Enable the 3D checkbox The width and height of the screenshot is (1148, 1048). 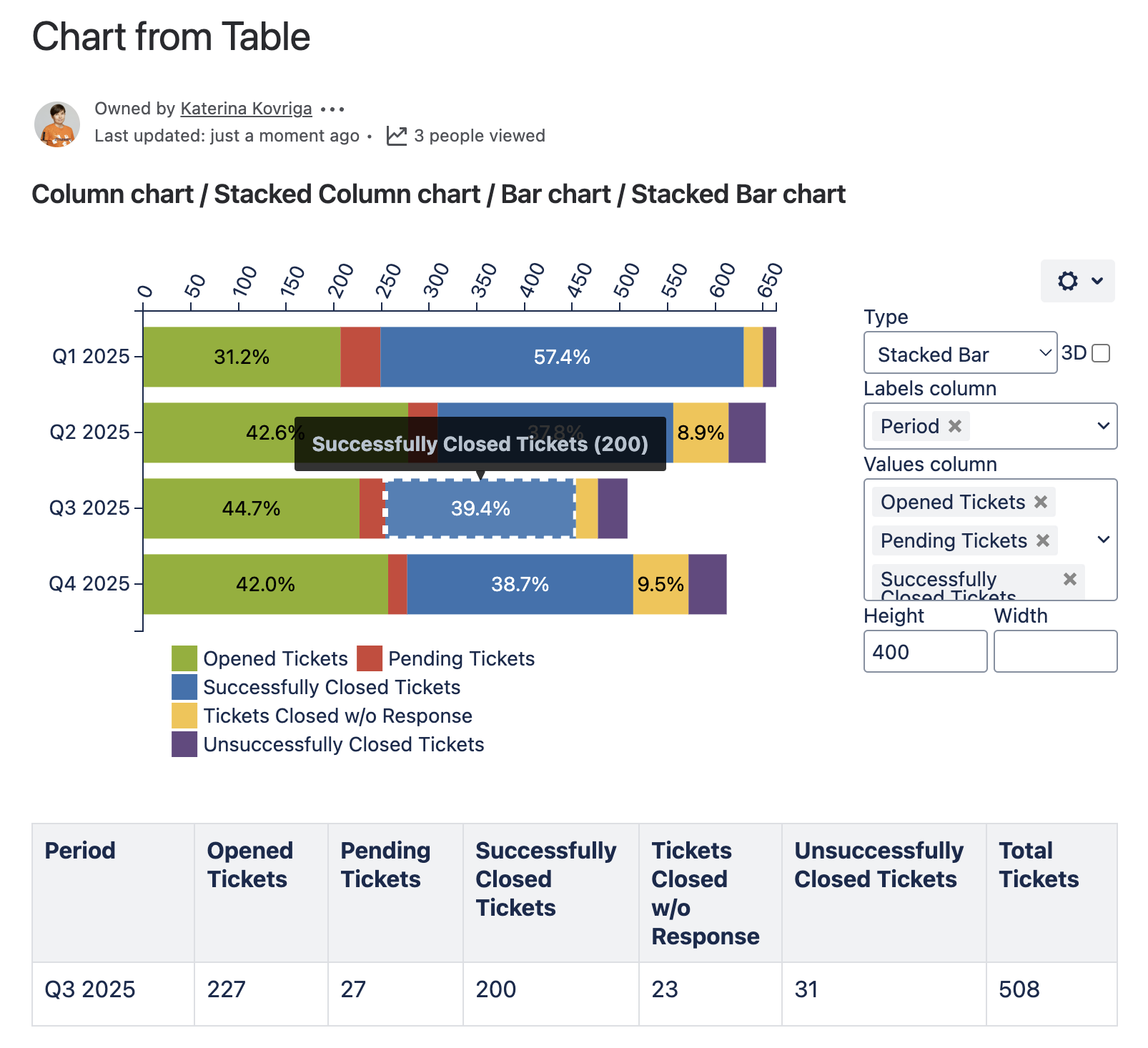tap(1102, 353)
